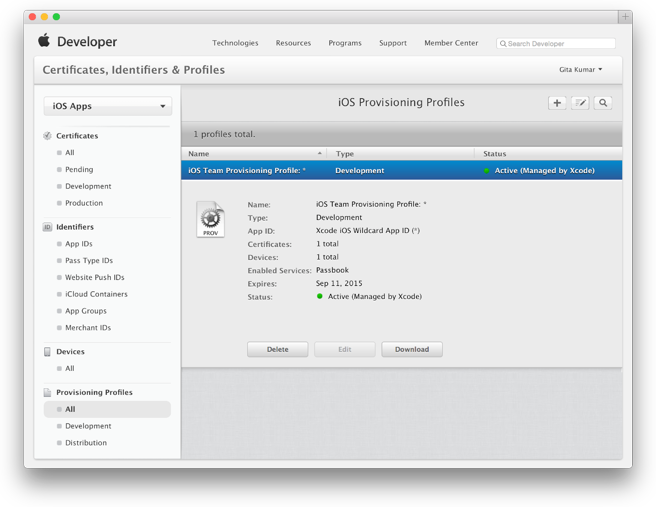
Task: Click the Identifiers sidebar heading
Action: point(75,227)
